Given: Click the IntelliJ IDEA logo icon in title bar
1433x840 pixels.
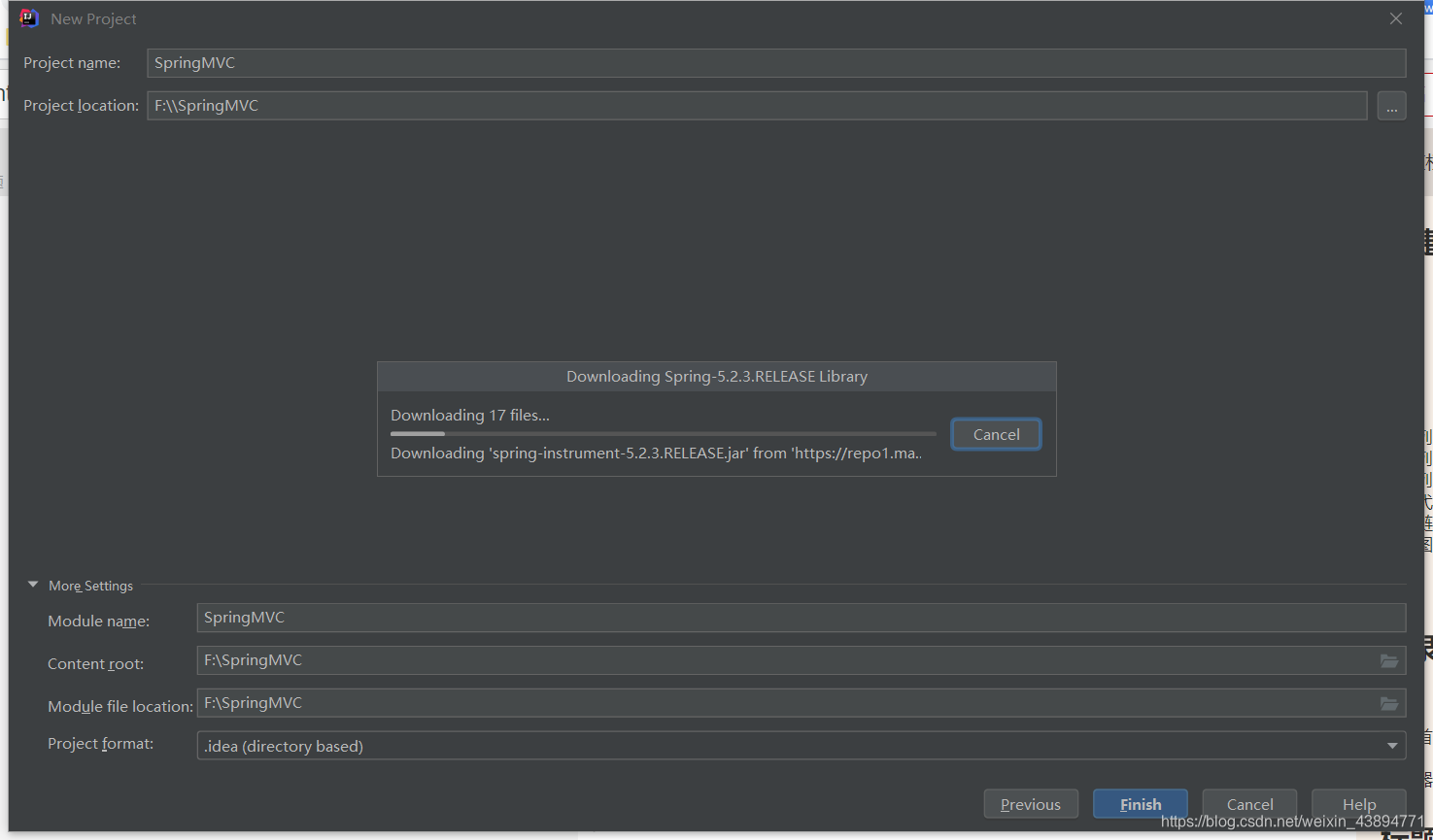Looking at the screenshot, I should coord(29,18).
